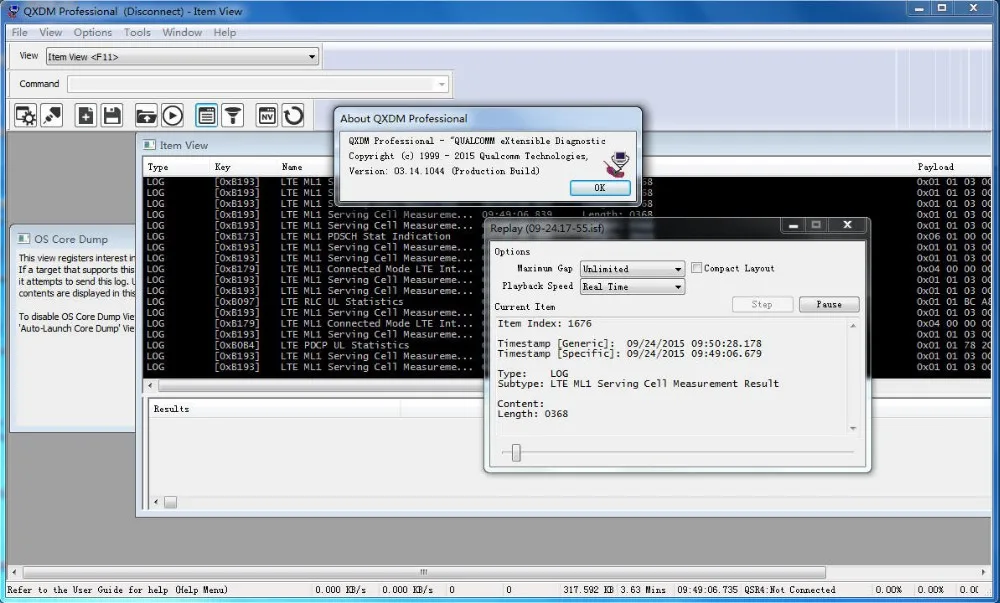Open the File menu
This screenshot has width=1000, height=603.
(x=20, y=32)
